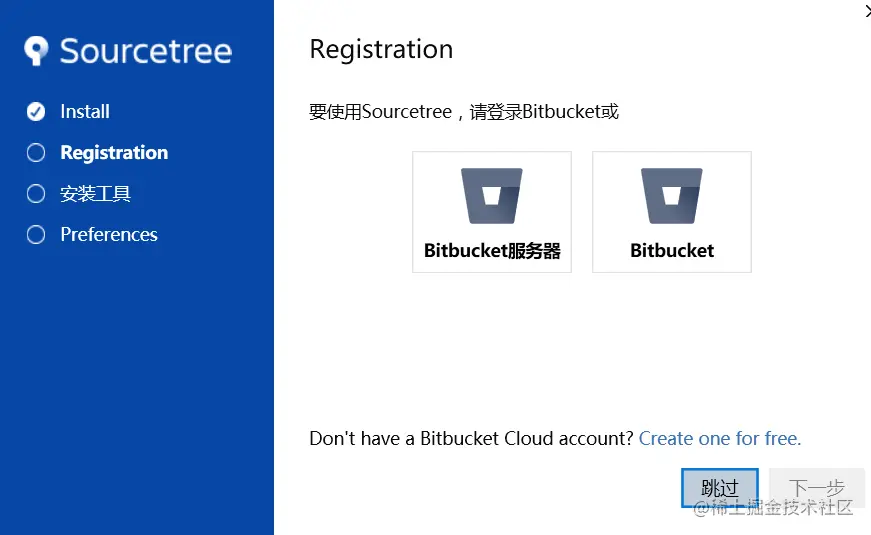Click the Sourcetree title text
The height and width of the screenshot is (535, 871).
tap(146, 51)
